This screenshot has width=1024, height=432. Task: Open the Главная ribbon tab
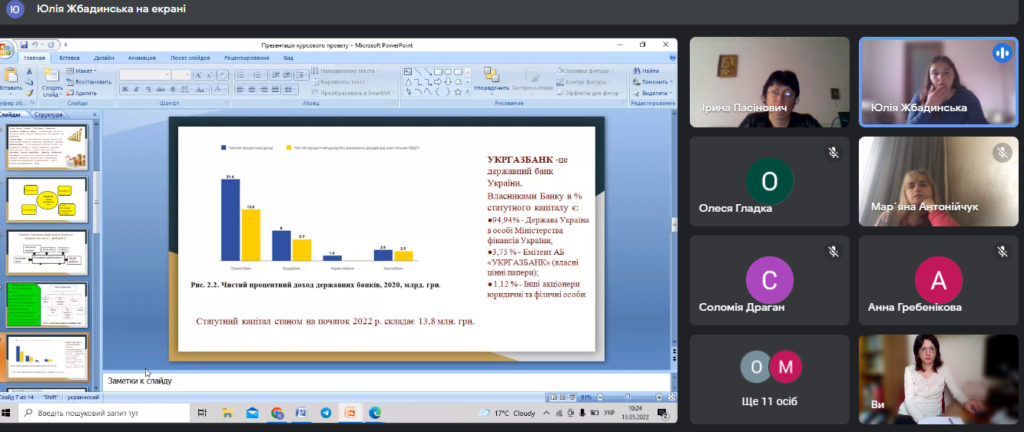click(x=35, y=58)
